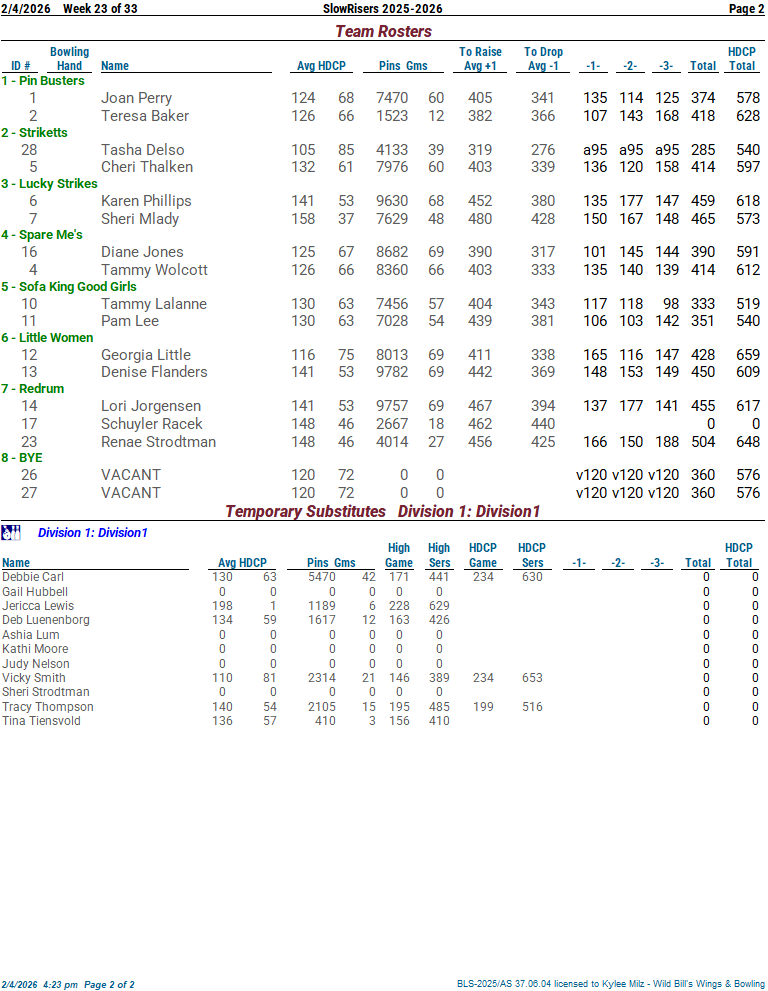Click substitute Vicky Smith
This screenshot has width=768, height=991.
coord(34,678)
